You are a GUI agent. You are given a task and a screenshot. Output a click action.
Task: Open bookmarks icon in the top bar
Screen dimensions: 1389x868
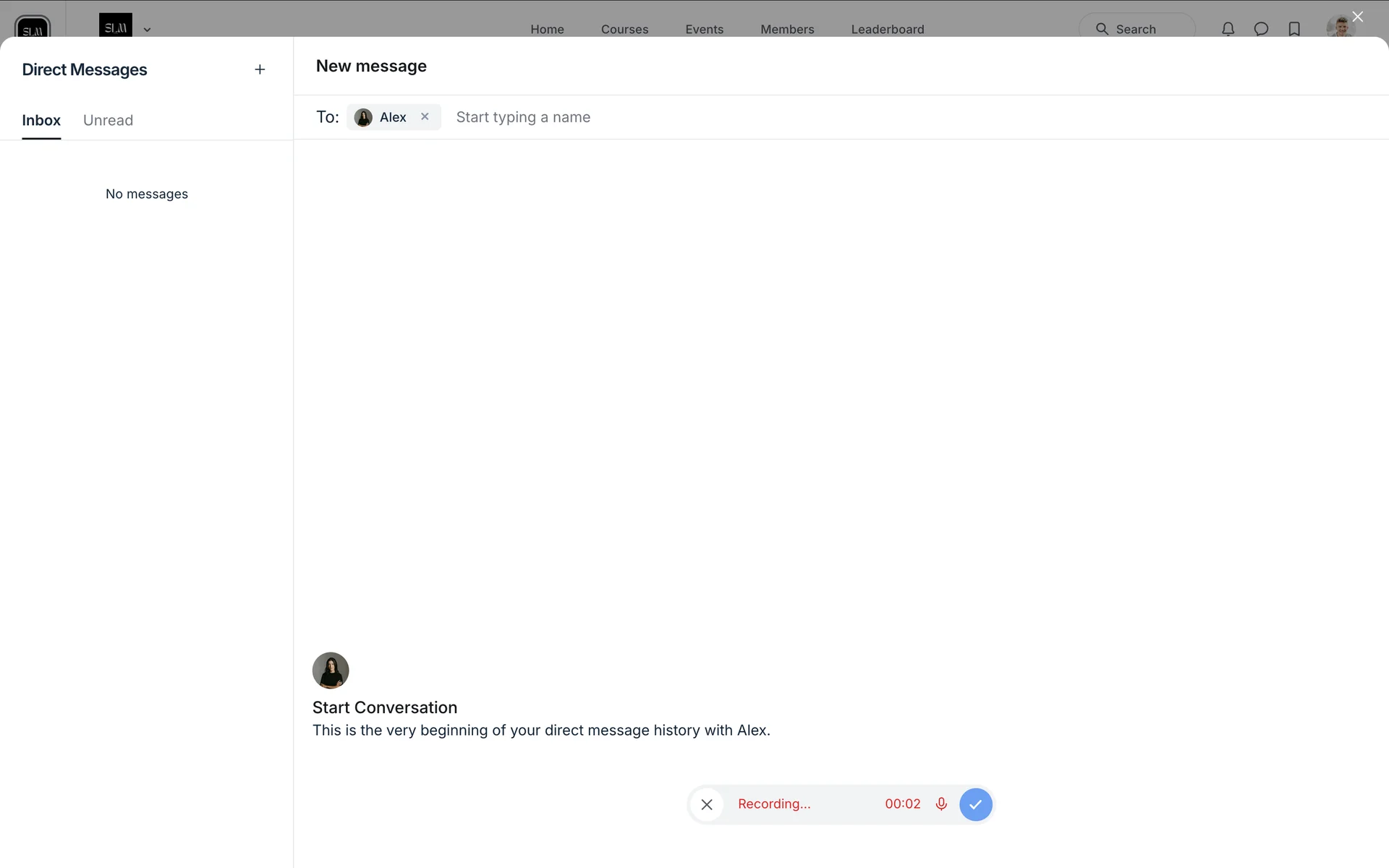coord(1294,29)
